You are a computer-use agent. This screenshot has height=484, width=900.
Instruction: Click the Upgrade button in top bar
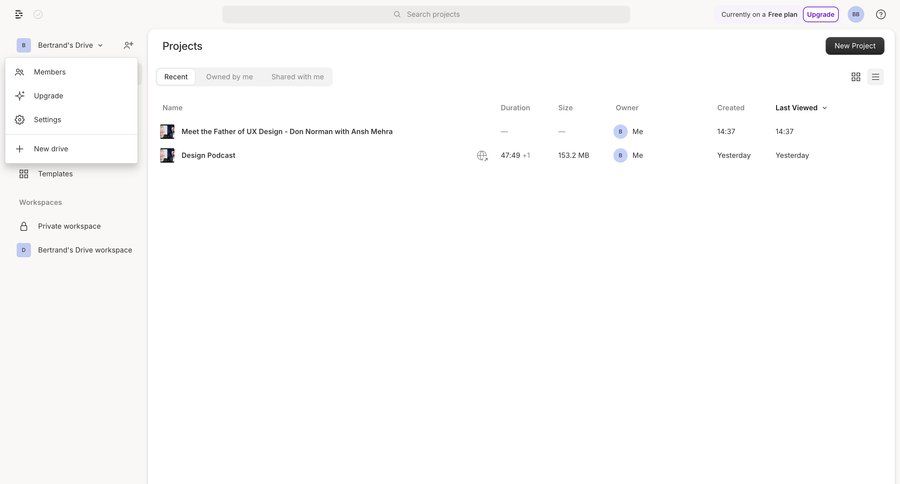click(820, 14)
